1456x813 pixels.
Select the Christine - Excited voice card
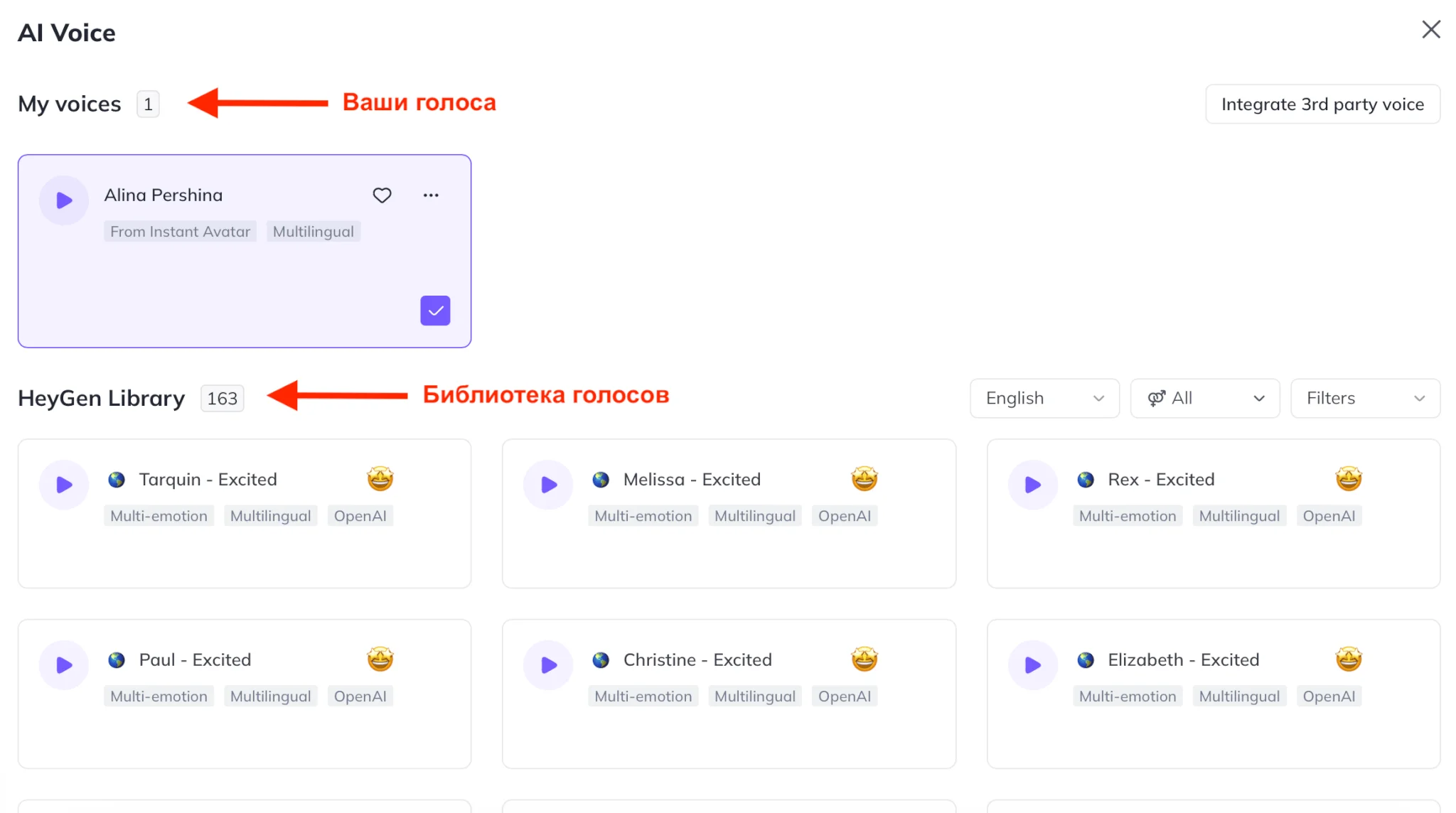click(x=729, y=735)
